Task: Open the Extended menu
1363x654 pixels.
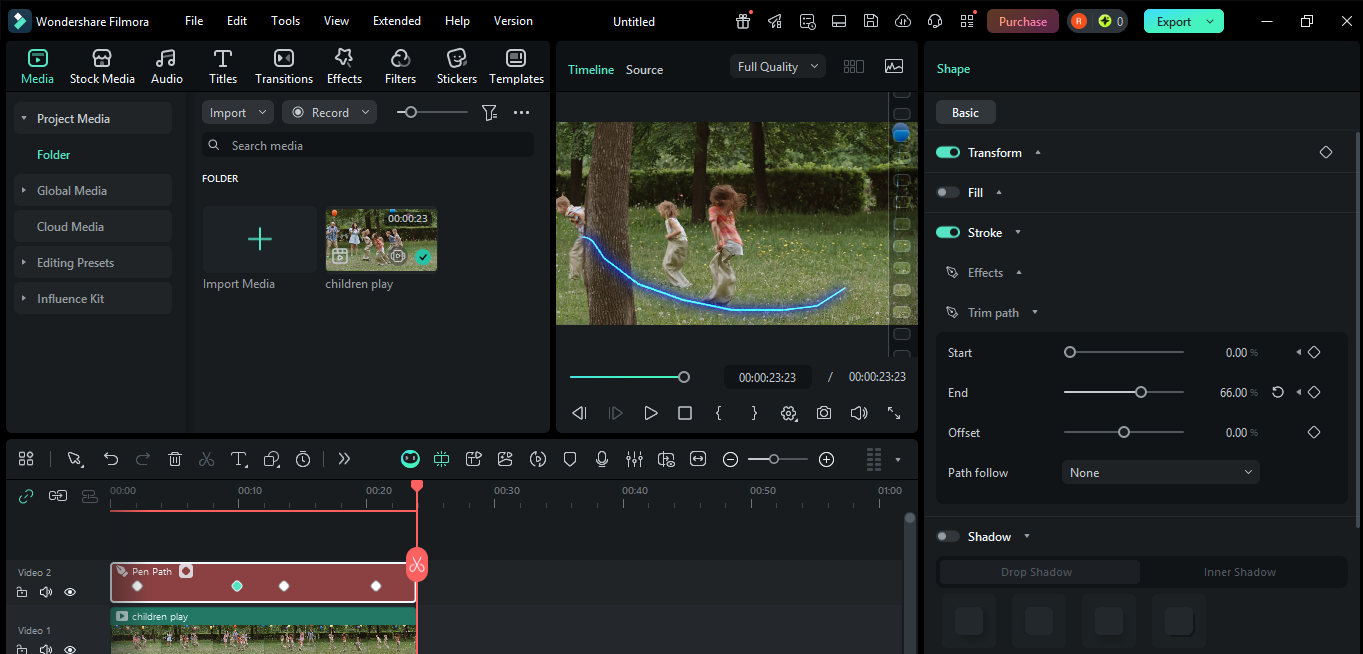Action: 396,21
